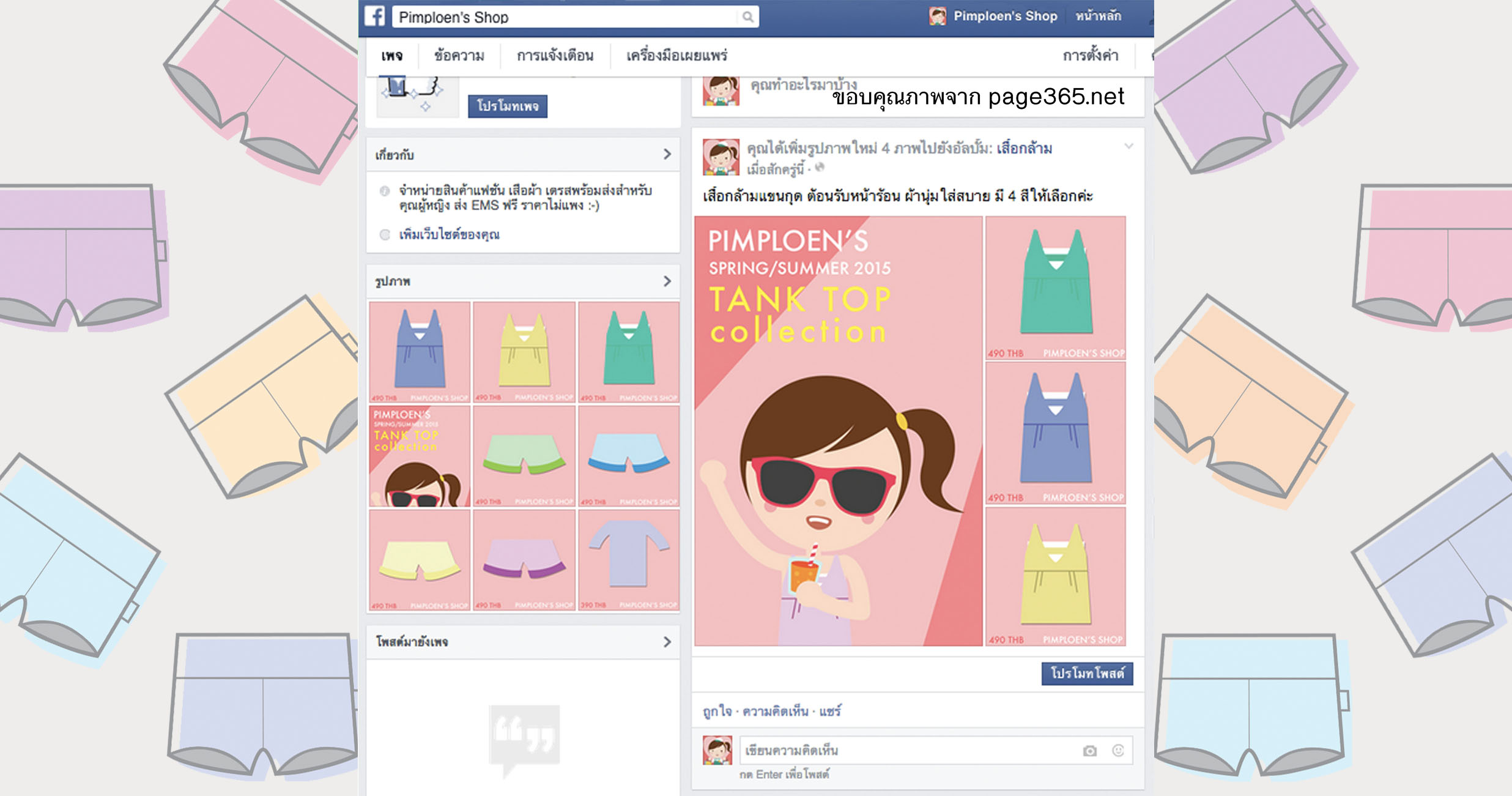The width and height of the screenshot is (1512, 796).
Task: Click the post author's avatar picture
Action: 721,157
